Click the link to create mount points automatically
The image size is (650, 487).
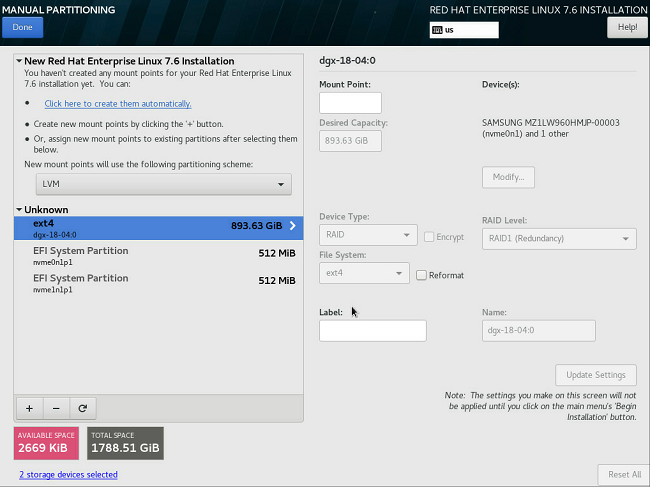click(118, 104)
